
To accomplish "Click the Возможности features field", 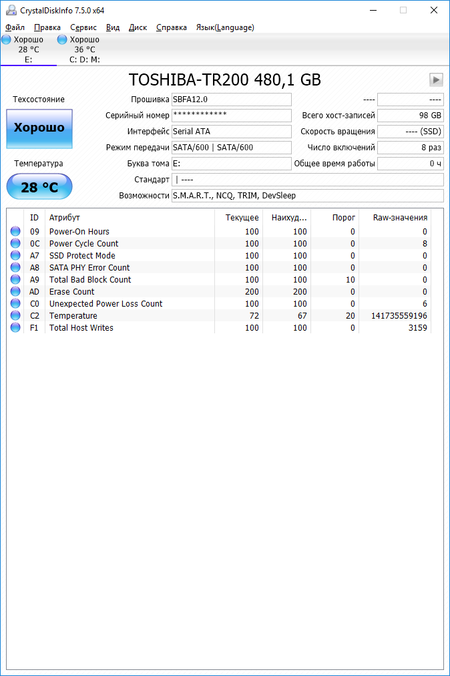I will pyautogui.click(x=307, y=196).
